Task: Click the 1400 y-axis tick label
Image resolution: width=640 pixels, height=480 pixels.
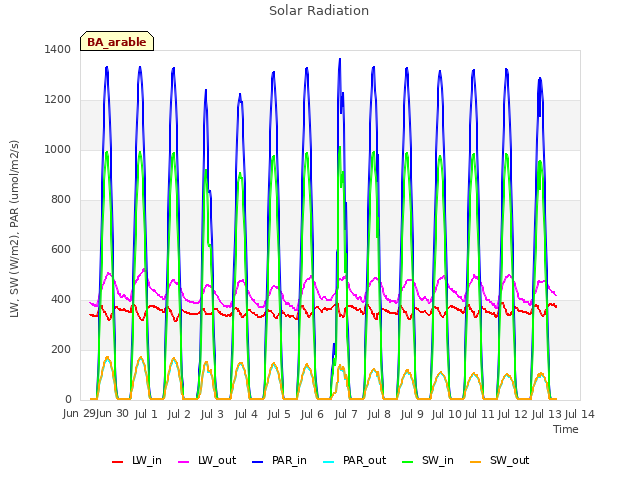Action: 58,49
